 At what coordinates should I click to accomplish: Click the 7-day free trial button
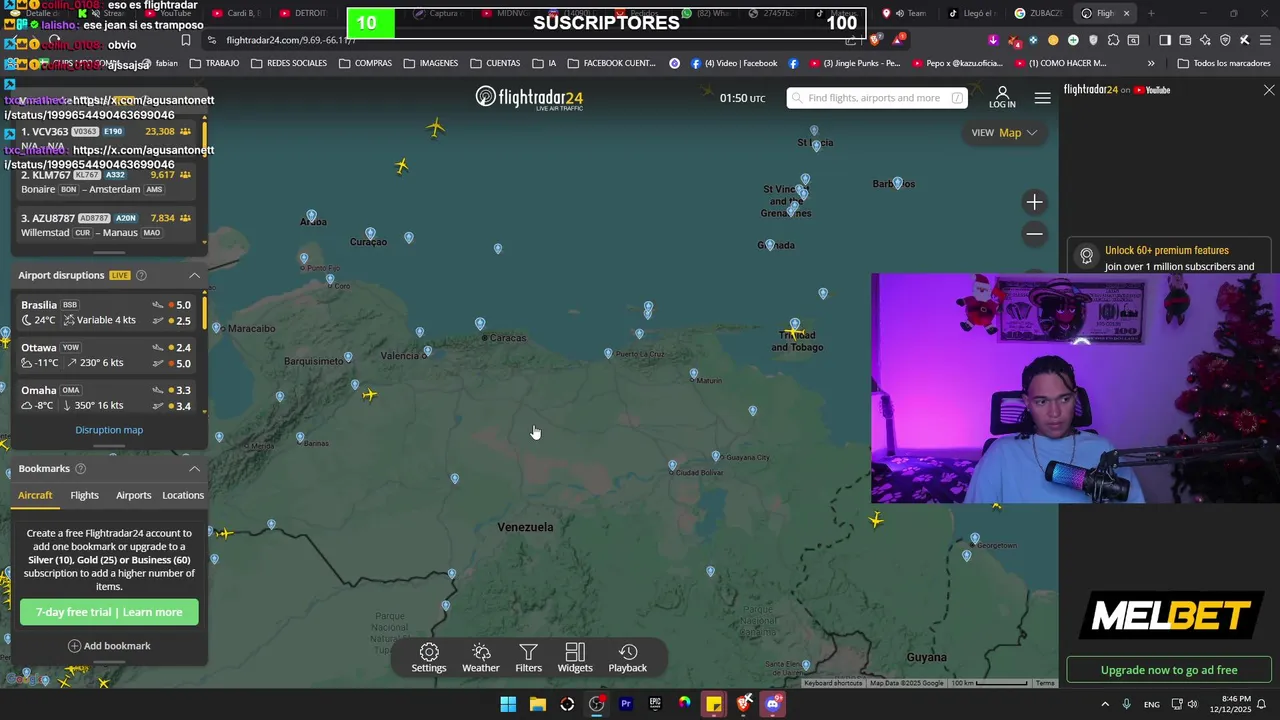point(109,612)
